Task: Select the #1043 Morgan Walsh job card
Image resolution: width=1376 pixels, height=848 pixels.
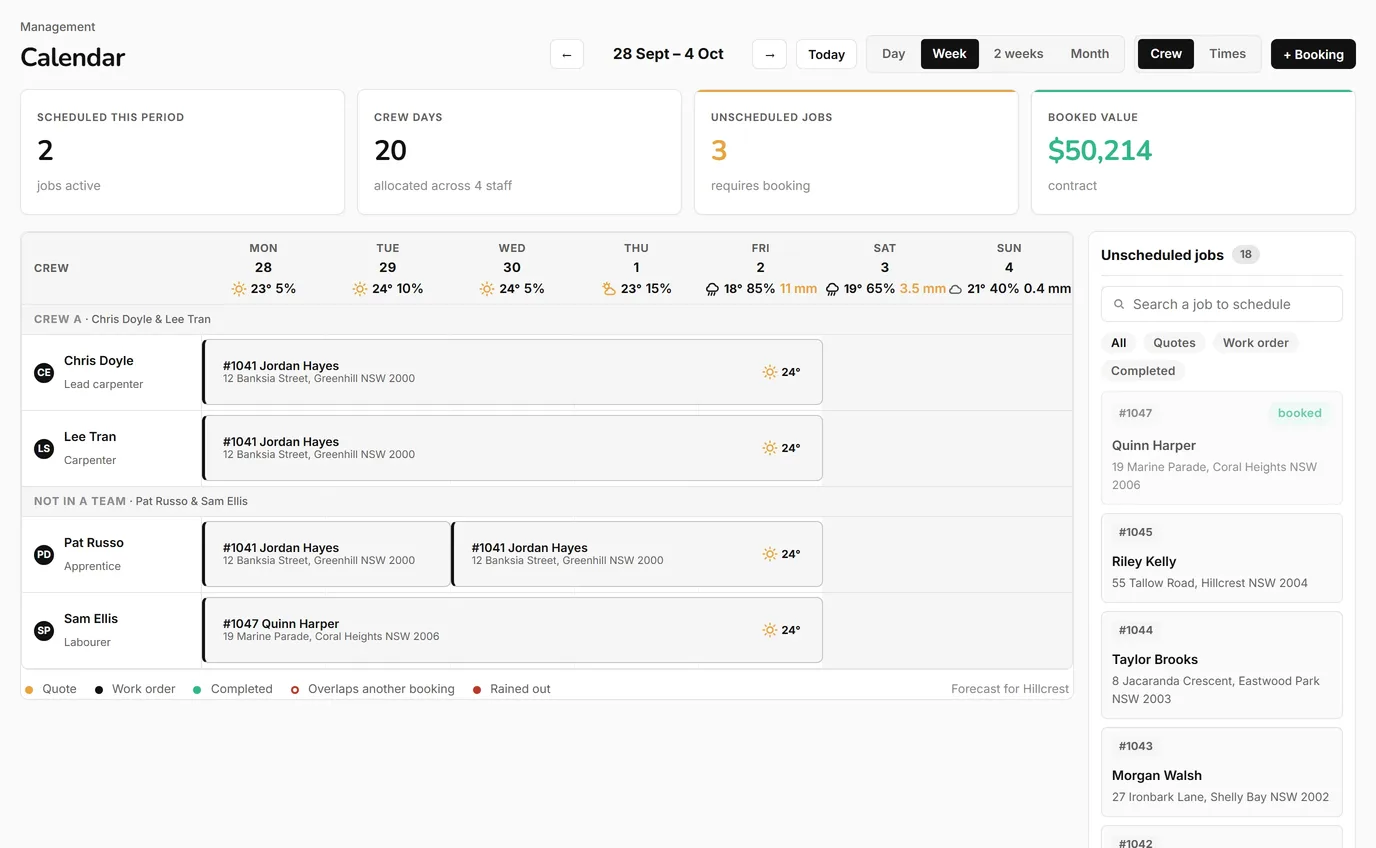Action: pos(1222,773)
